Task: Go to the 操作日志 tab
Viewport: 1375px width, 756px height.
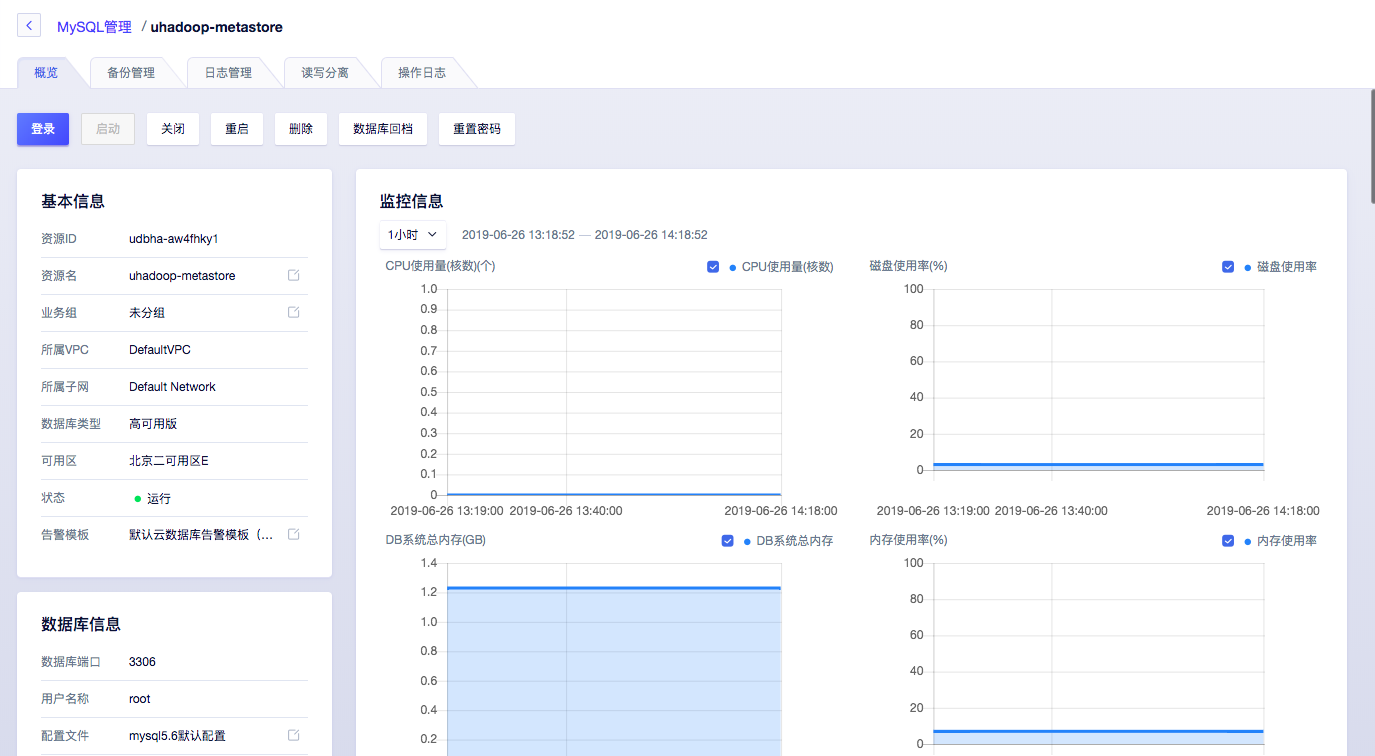Action: coord(422,73)
